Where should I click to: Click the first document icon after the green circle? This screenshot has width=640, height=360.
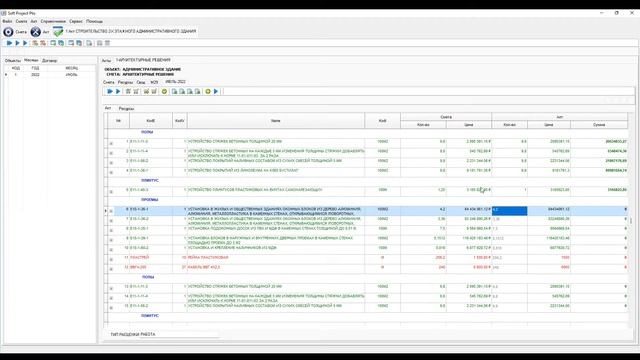coord(174,91)
